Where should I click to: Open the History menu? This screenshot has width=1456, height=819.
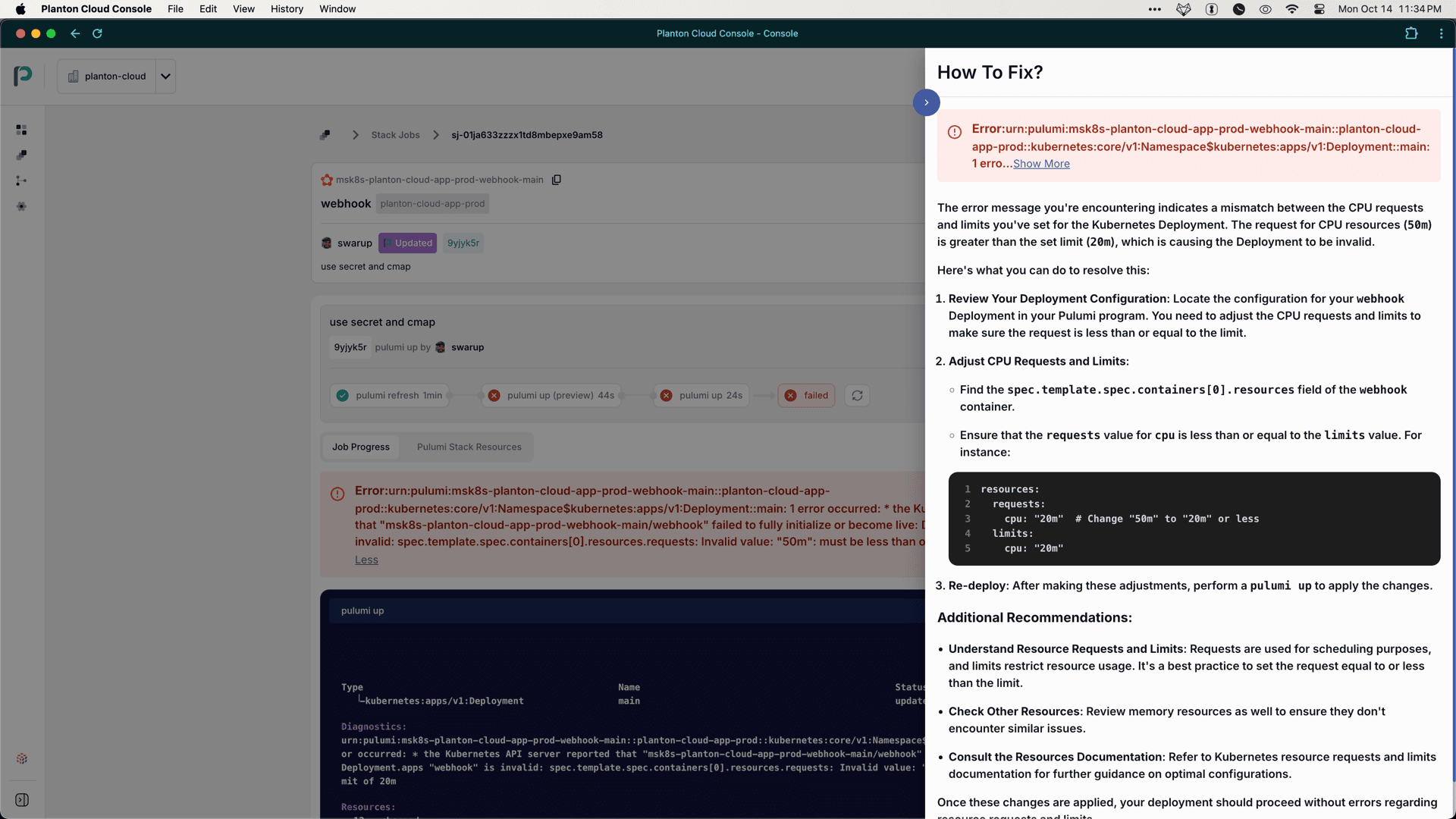[287, 9]
